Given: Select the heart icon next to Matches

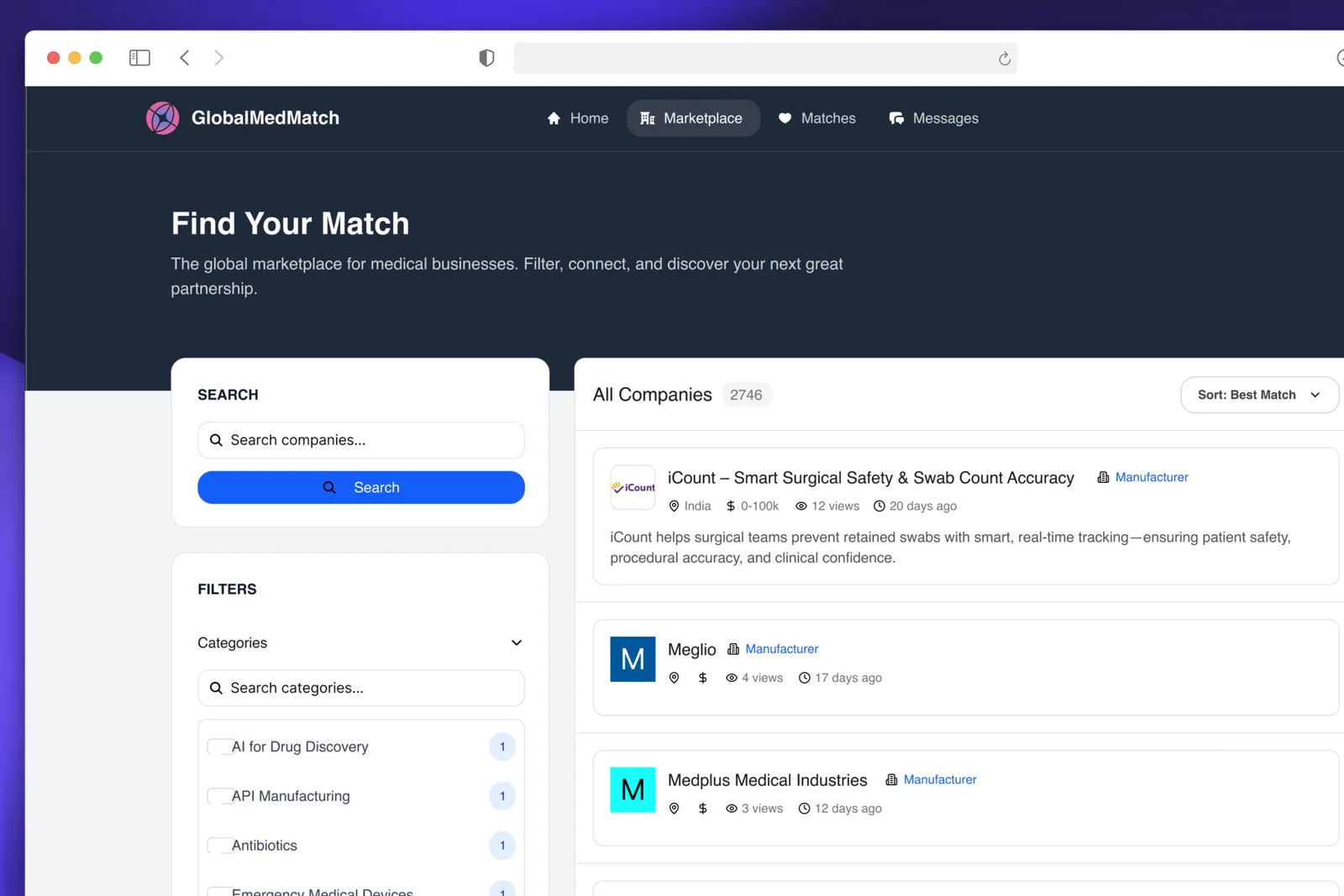Looking at the screenshot, I should pos(785,118).
